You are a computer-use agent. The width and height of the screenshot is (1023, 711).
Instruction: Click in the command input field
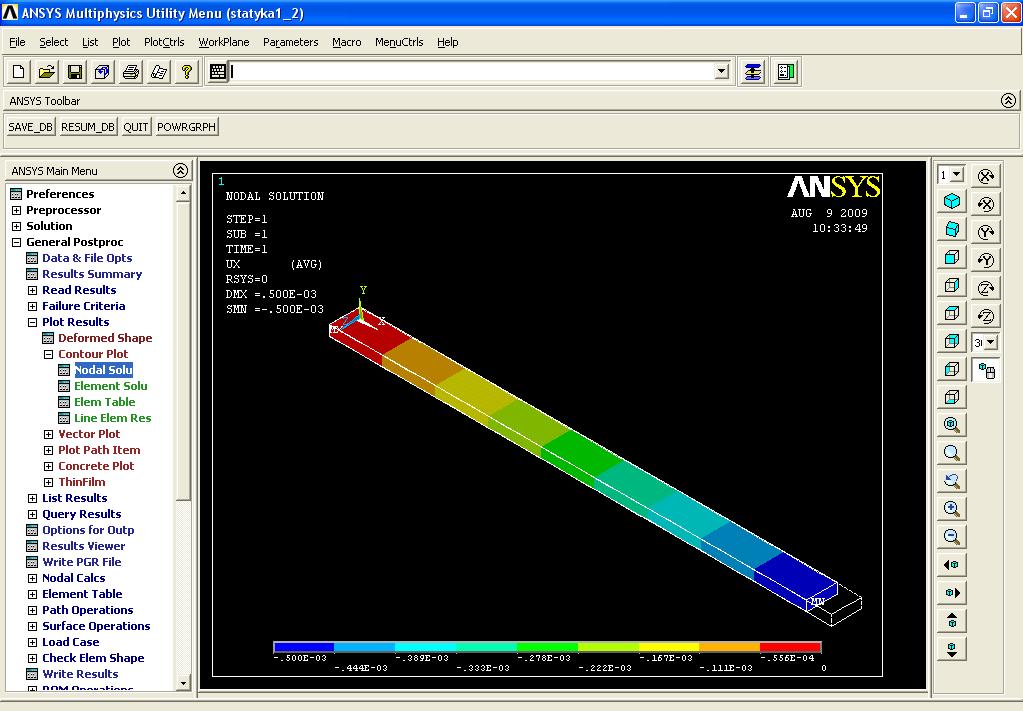pyautogui.click(x=472, y=72)
